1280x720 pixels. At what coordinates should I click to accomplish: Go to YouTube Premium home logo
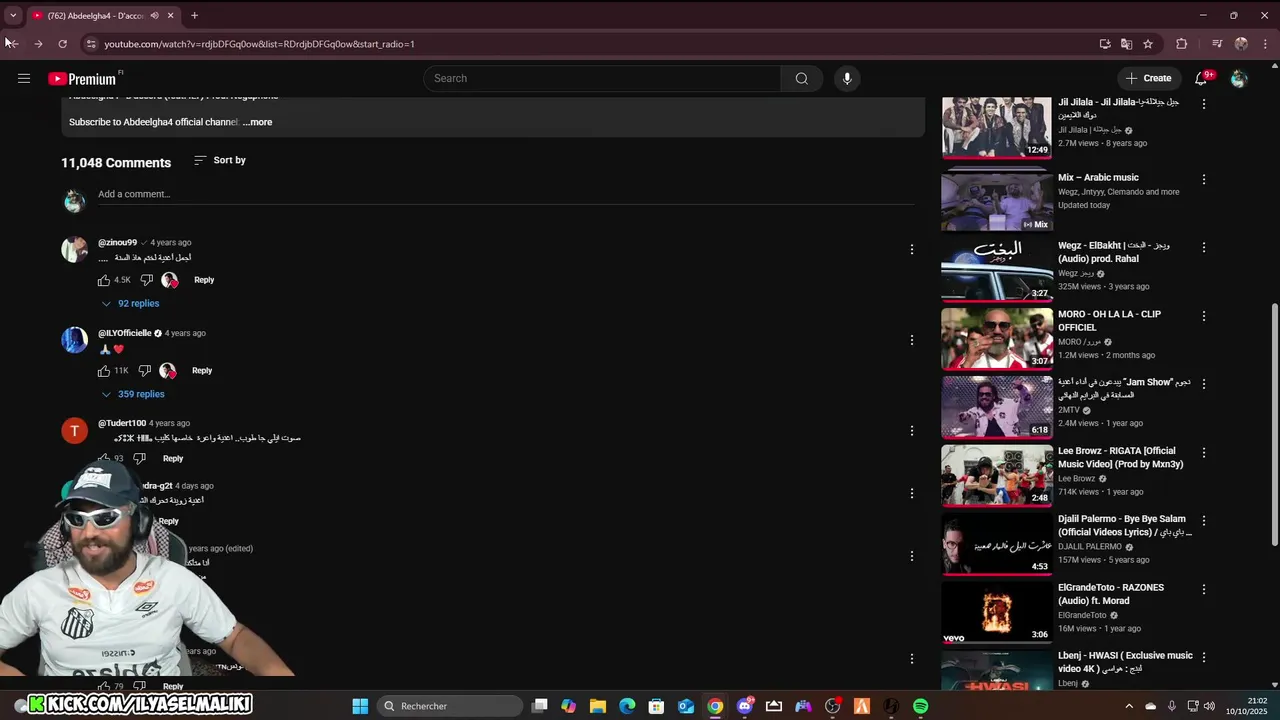click(82, 79)
